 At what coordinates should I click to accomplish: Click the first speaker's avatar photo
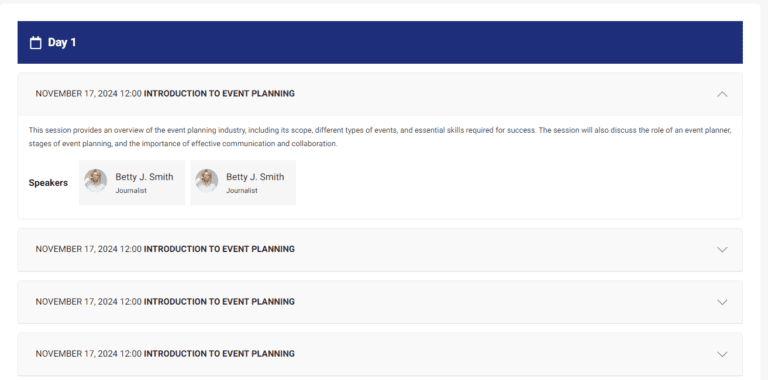point(96,181)
